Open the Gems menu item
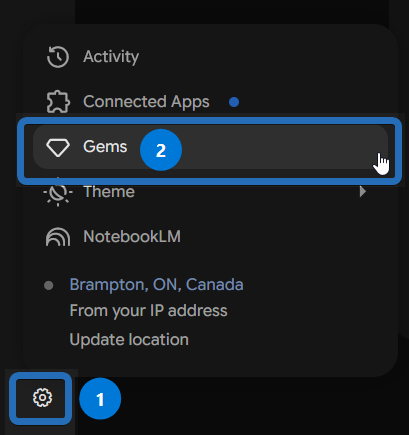Screen dimensions: 409x435 (211, 147)
